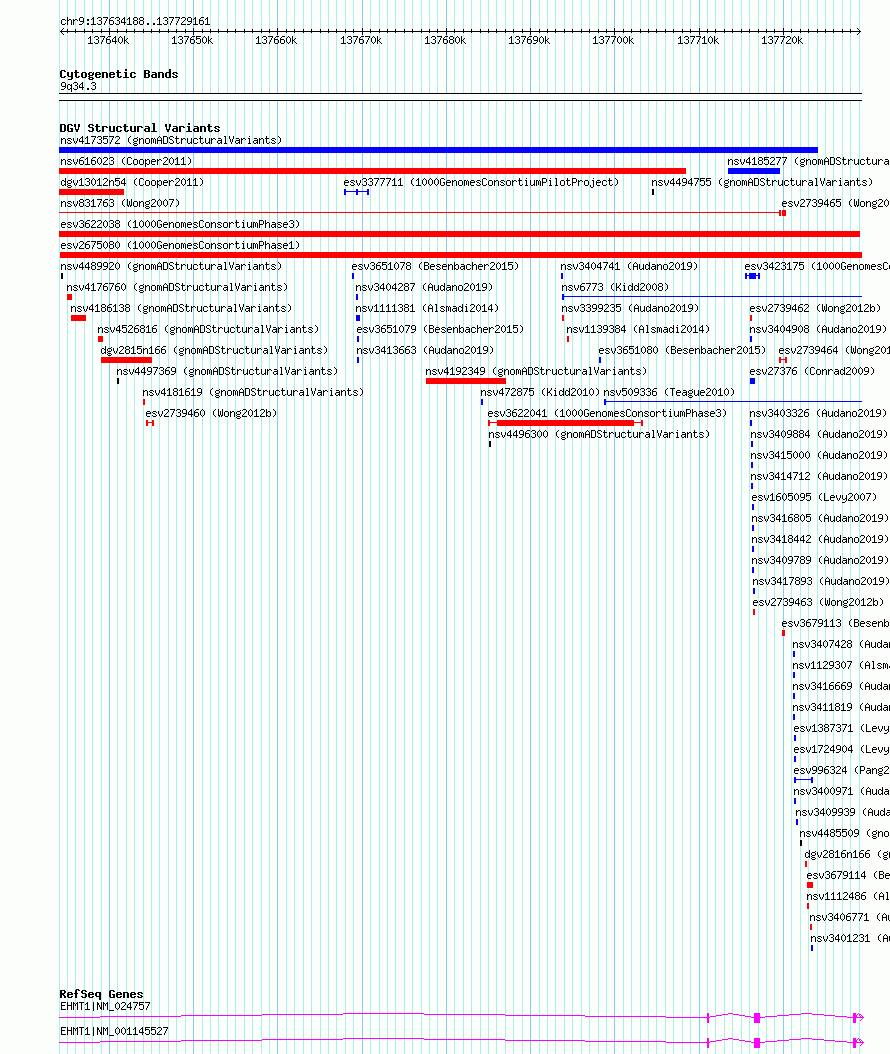Open the esv3622038 Phase3 label
The height and width of the screenshot is (1054, 890).
[x=180, y=224]
